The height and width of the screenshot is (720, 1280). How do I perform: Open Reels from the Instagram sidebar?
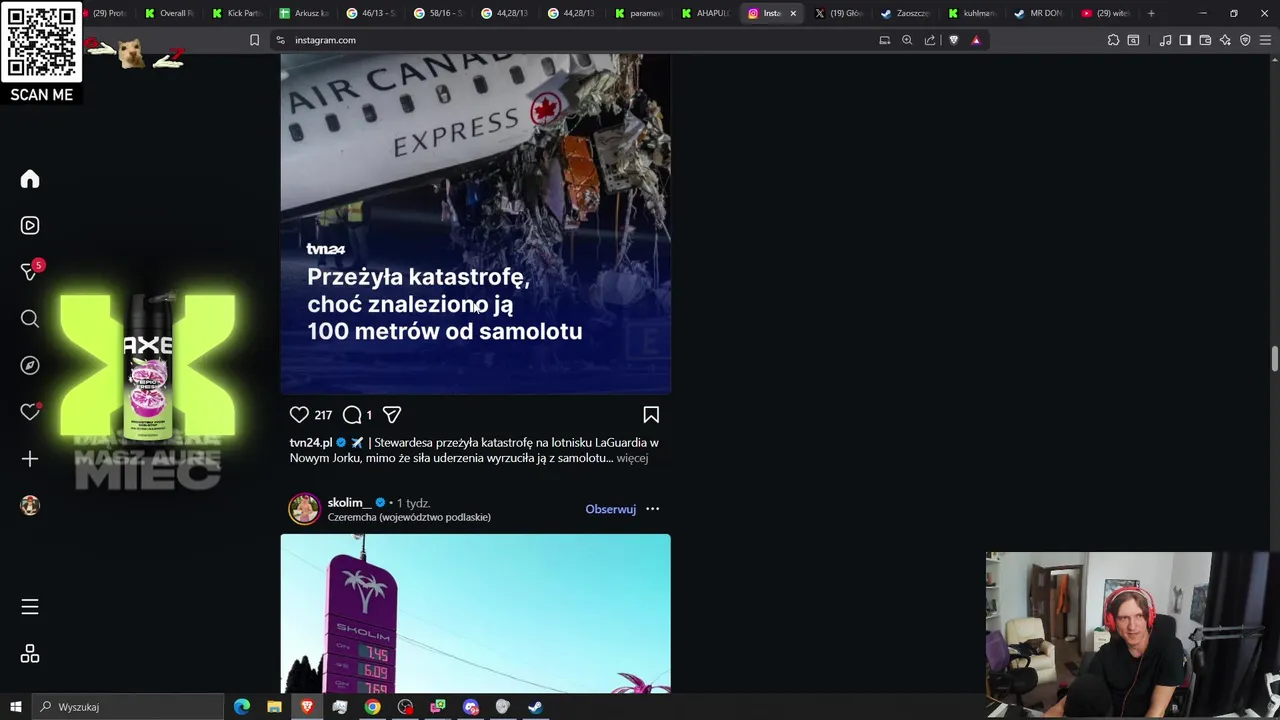coord(30,225)
